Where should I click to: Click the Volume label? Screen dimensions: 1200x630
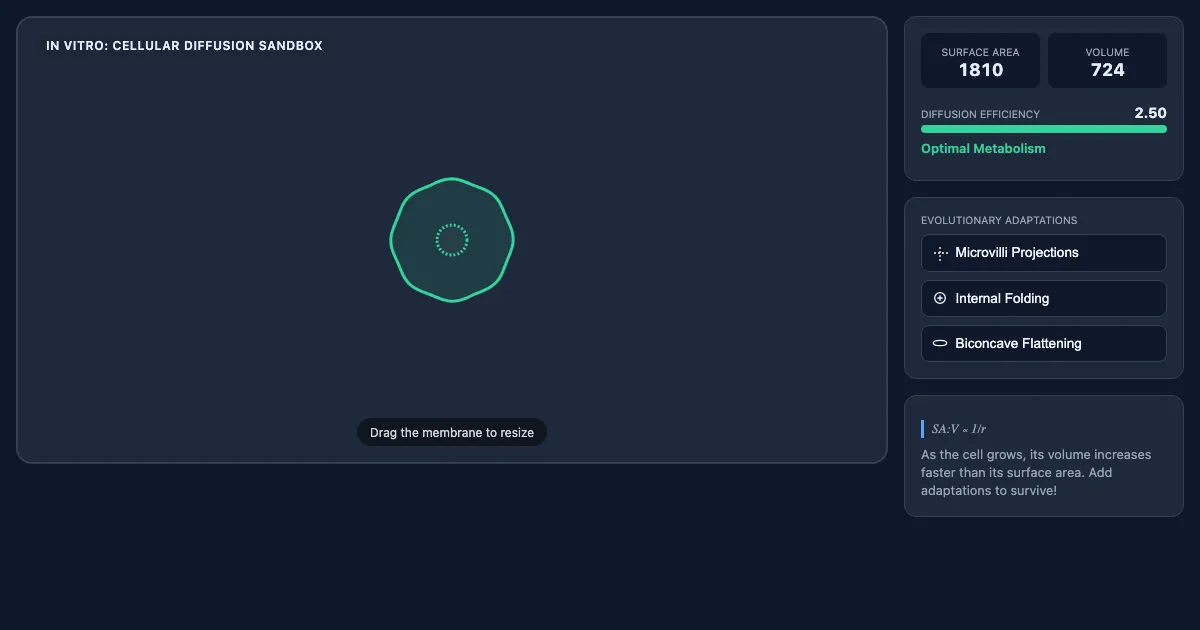(1108, 52)
